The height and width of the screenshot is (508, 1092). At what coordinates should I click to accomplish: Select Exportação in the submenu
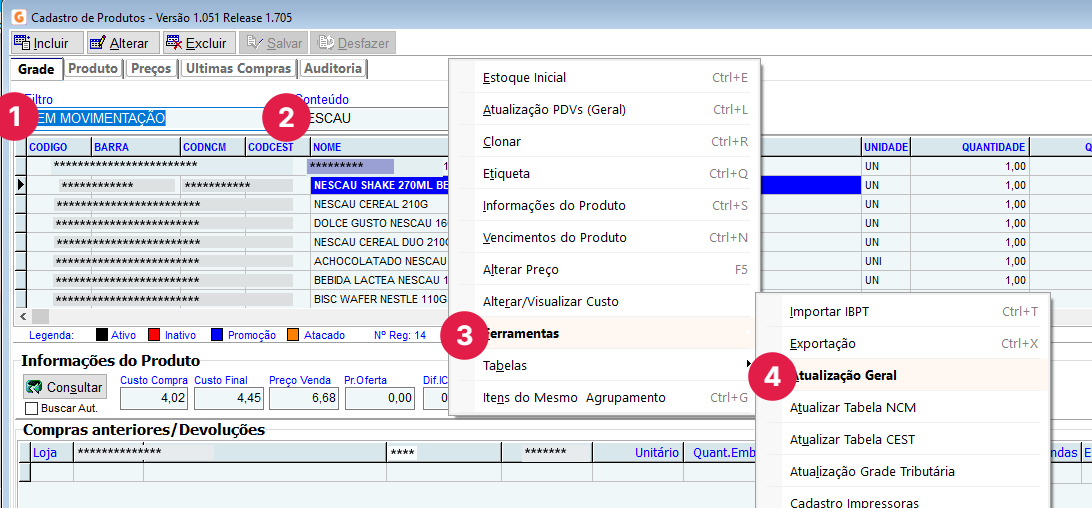tap(902, 344)
